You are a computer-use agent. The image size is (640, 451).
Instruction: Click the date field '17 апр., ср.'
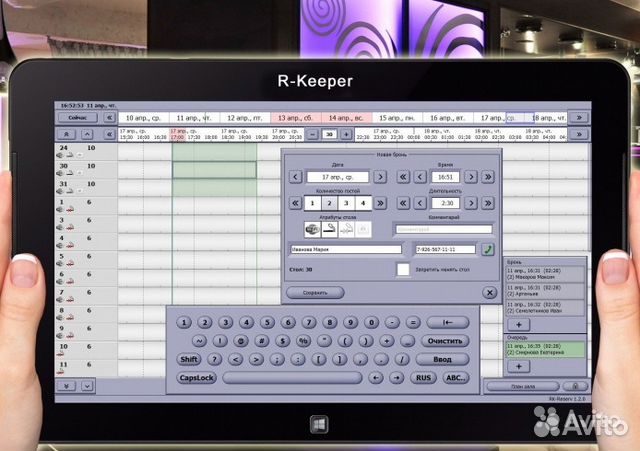(338, 177)
